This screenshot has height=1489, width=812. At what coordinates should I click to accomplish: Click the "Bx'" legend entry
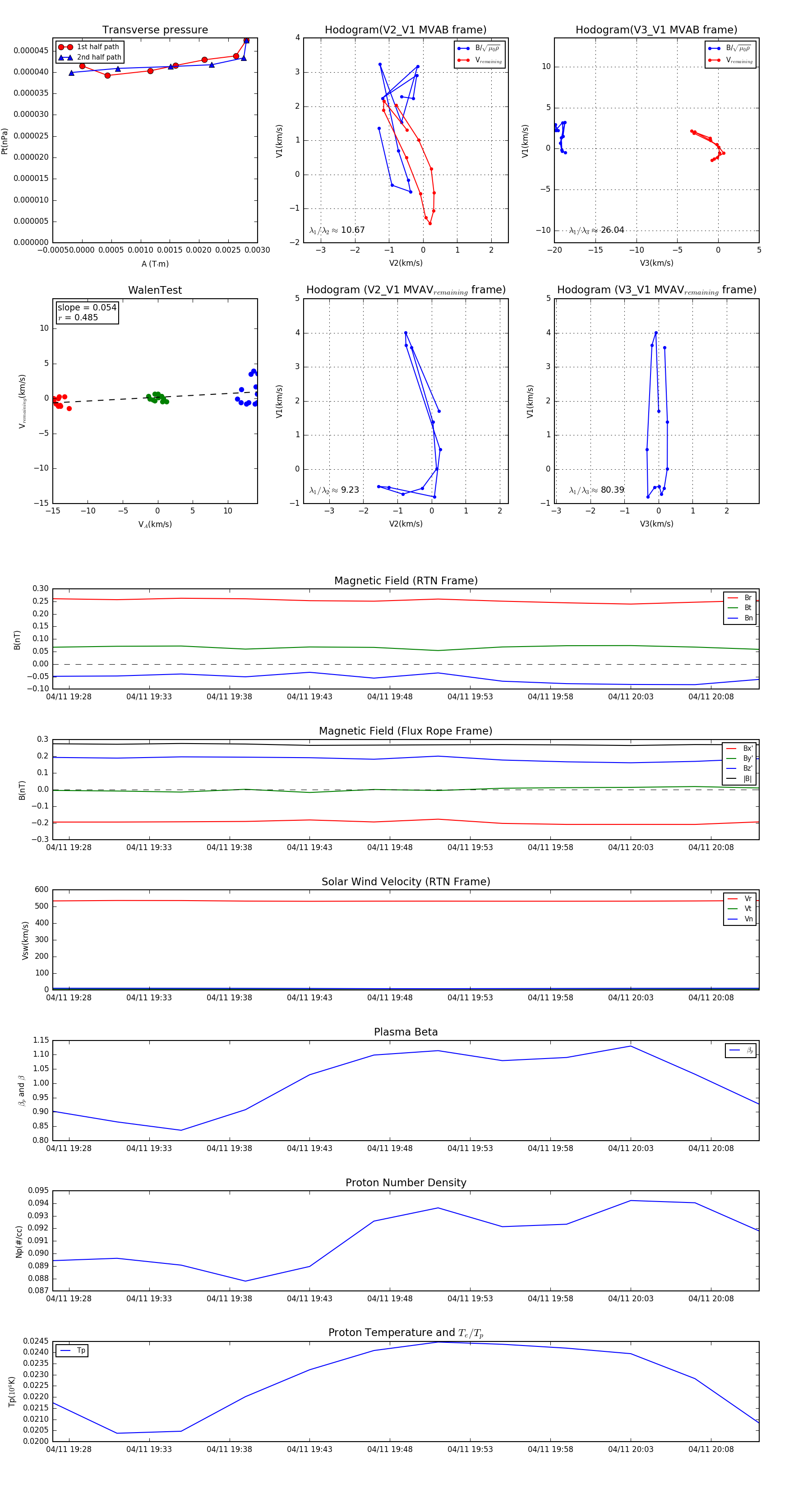740,748
